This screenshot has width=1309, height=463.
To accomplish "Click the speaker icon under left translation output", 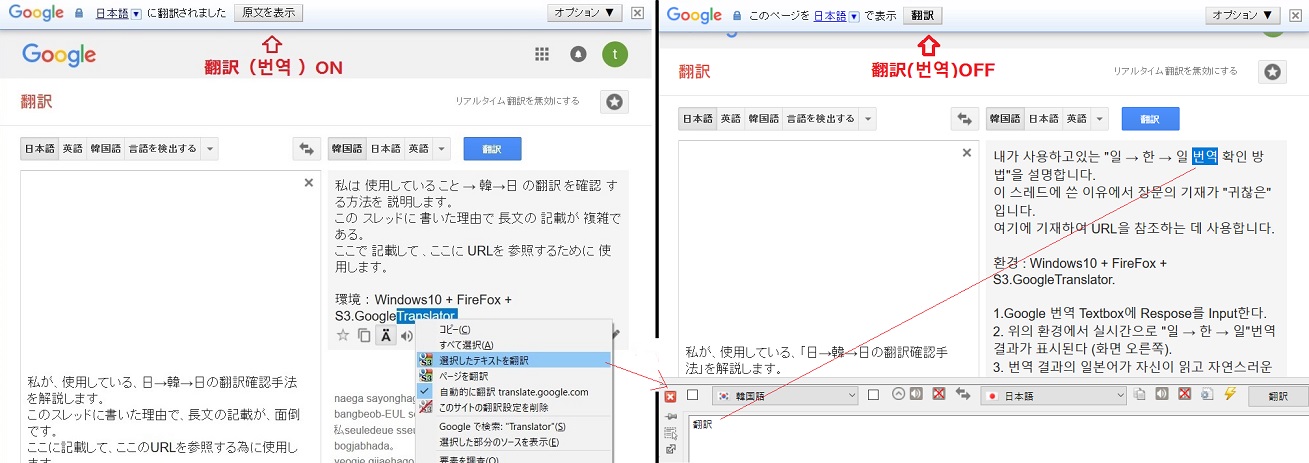I will [x=407, y=335].
